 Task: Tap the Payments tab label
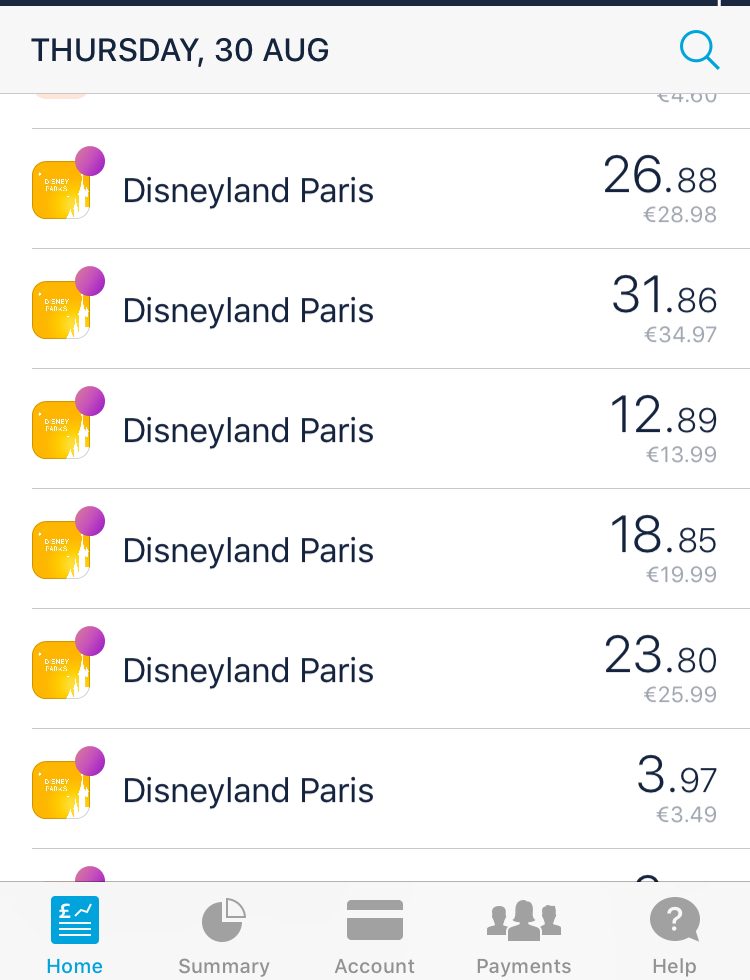tap(524, 966)
